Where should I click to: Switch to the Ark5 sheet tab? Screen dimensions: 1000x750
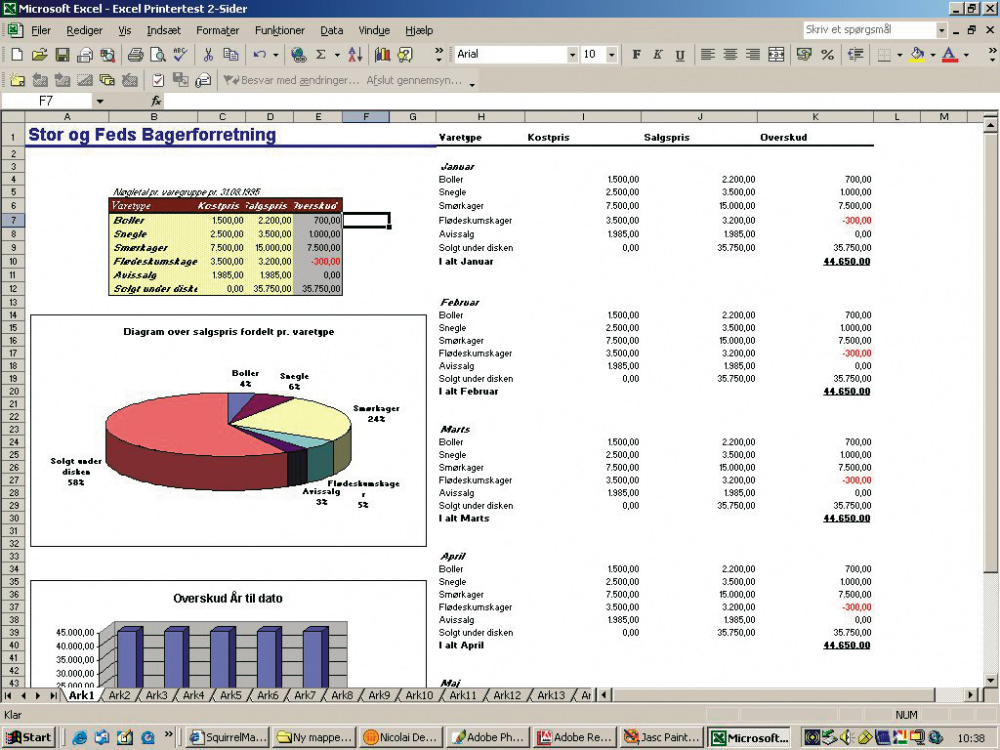pyautogui.click(x=230, y=695)
